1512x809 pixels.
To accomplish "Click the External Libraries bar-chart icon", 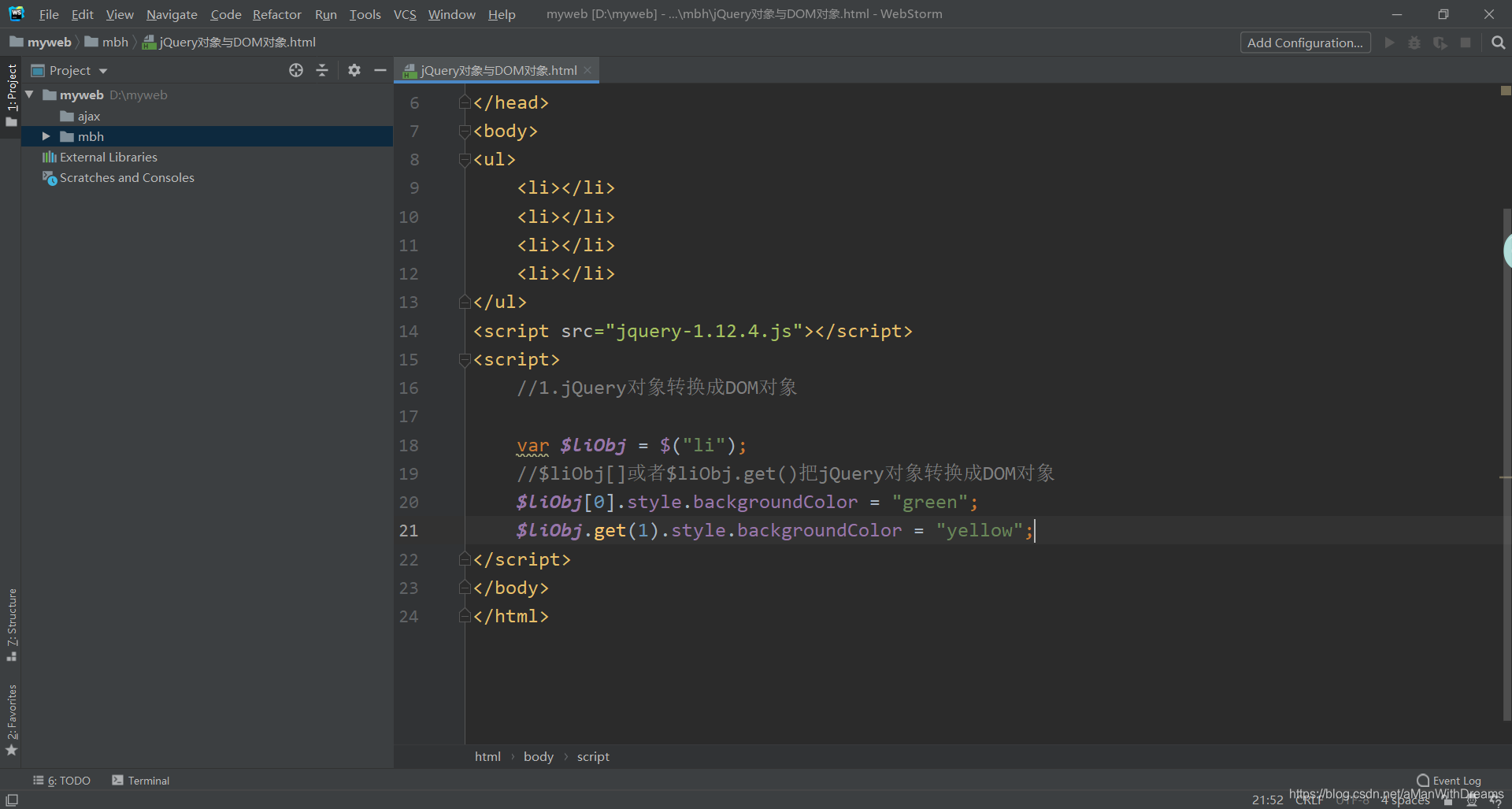I will (50, 157).
